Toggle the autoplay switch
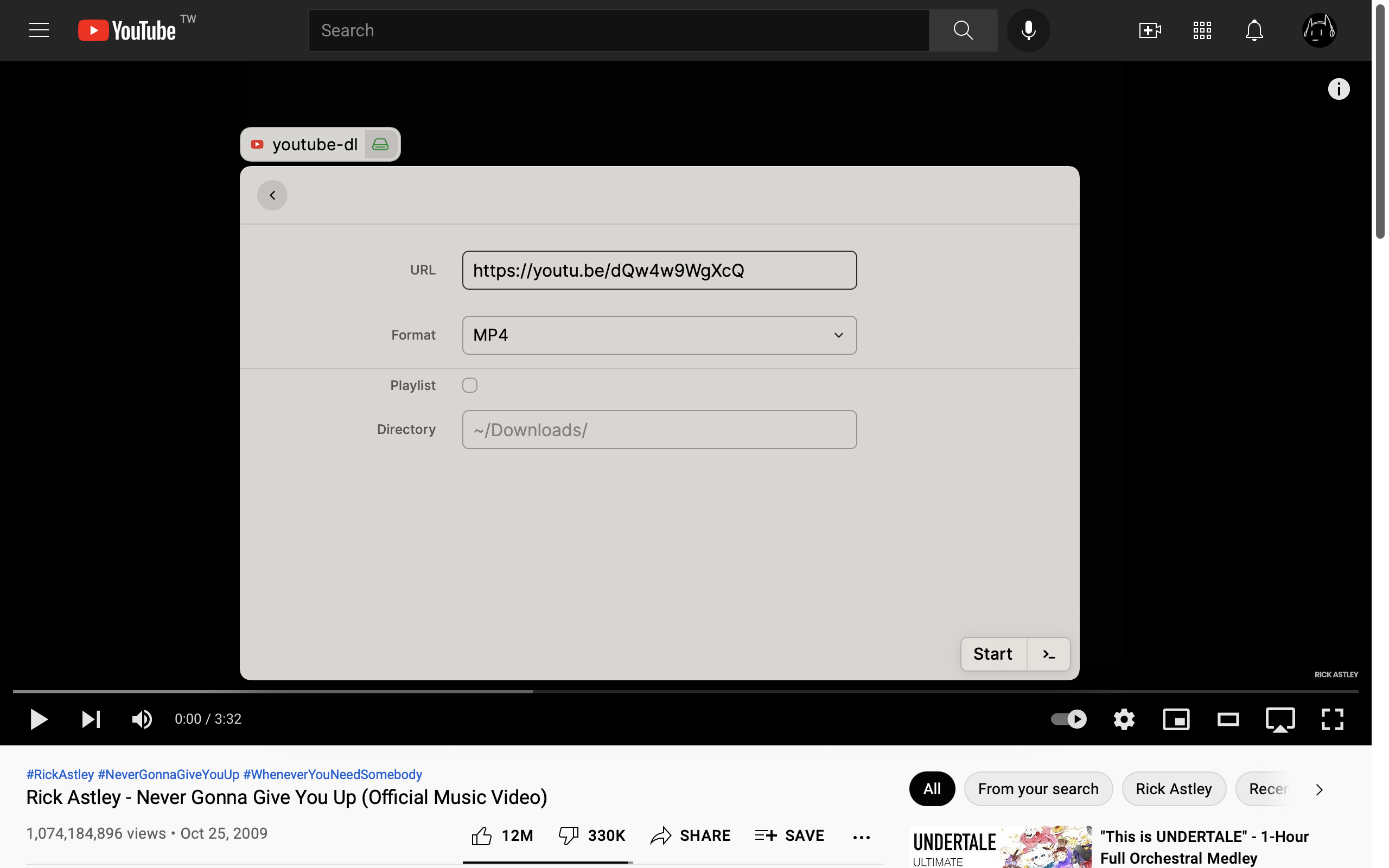1389x868 pixels. [x=1069, y=719]
